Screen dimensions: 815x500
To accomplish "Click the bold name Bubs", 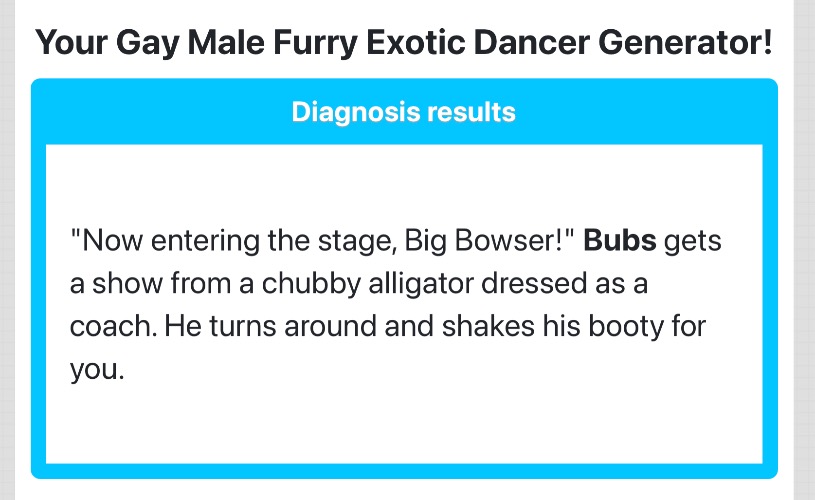I will 620,241.
